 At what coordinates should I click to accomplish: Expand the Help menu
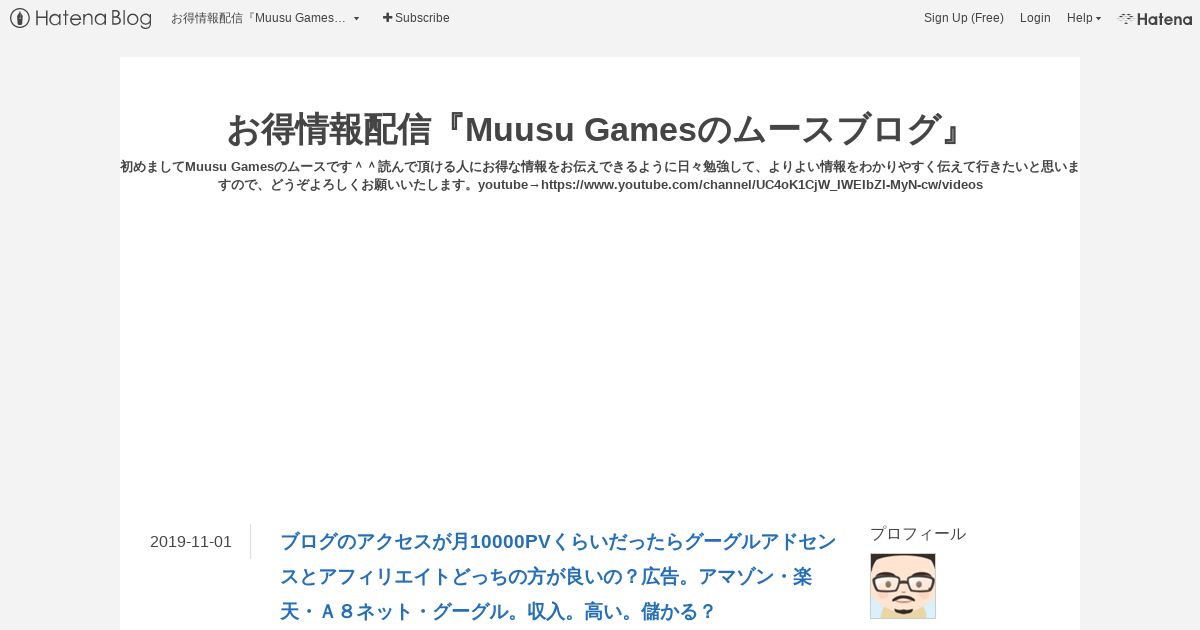click(1083, 18)
